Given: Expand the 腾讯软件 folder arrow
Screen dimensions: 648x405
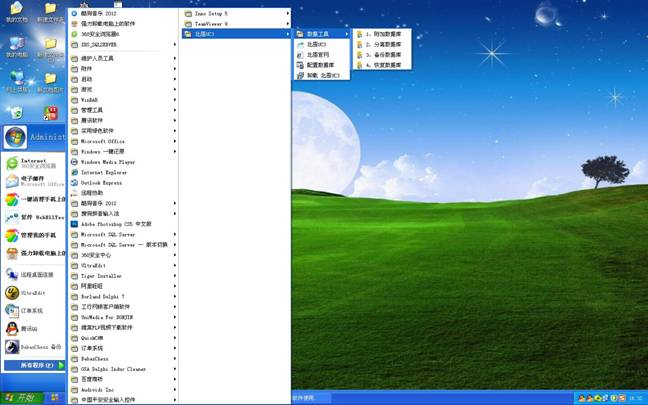Looking at the screenshot, I should click(175, 121).
